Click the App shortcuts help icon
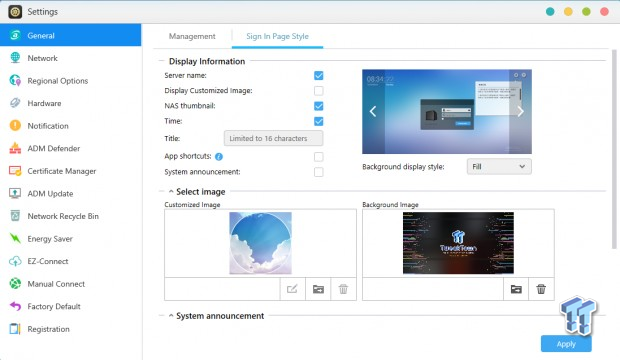Image resolution: width=620 pixels, height=360 pixels. click(x=219, y=157)
